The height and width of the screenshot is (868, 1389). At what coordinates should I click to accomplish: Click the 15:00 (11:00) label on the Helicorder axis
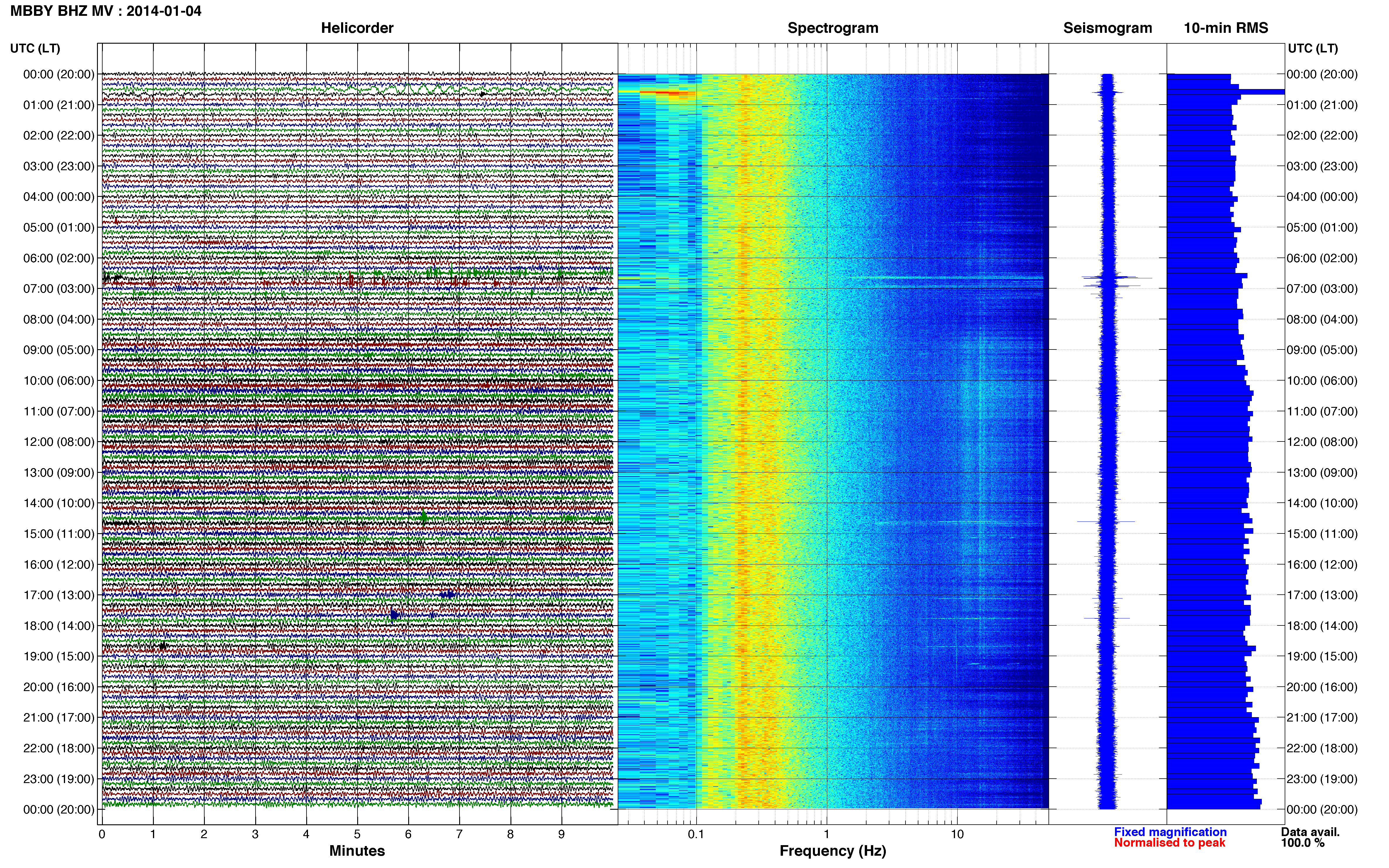[x=59, y=534]
